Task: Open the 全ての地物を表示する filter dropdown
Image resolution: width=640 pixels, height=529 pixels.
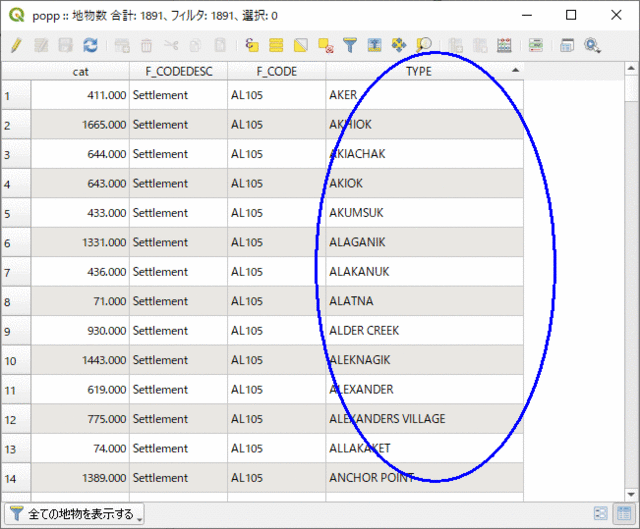Action: [x=74, y=513]
